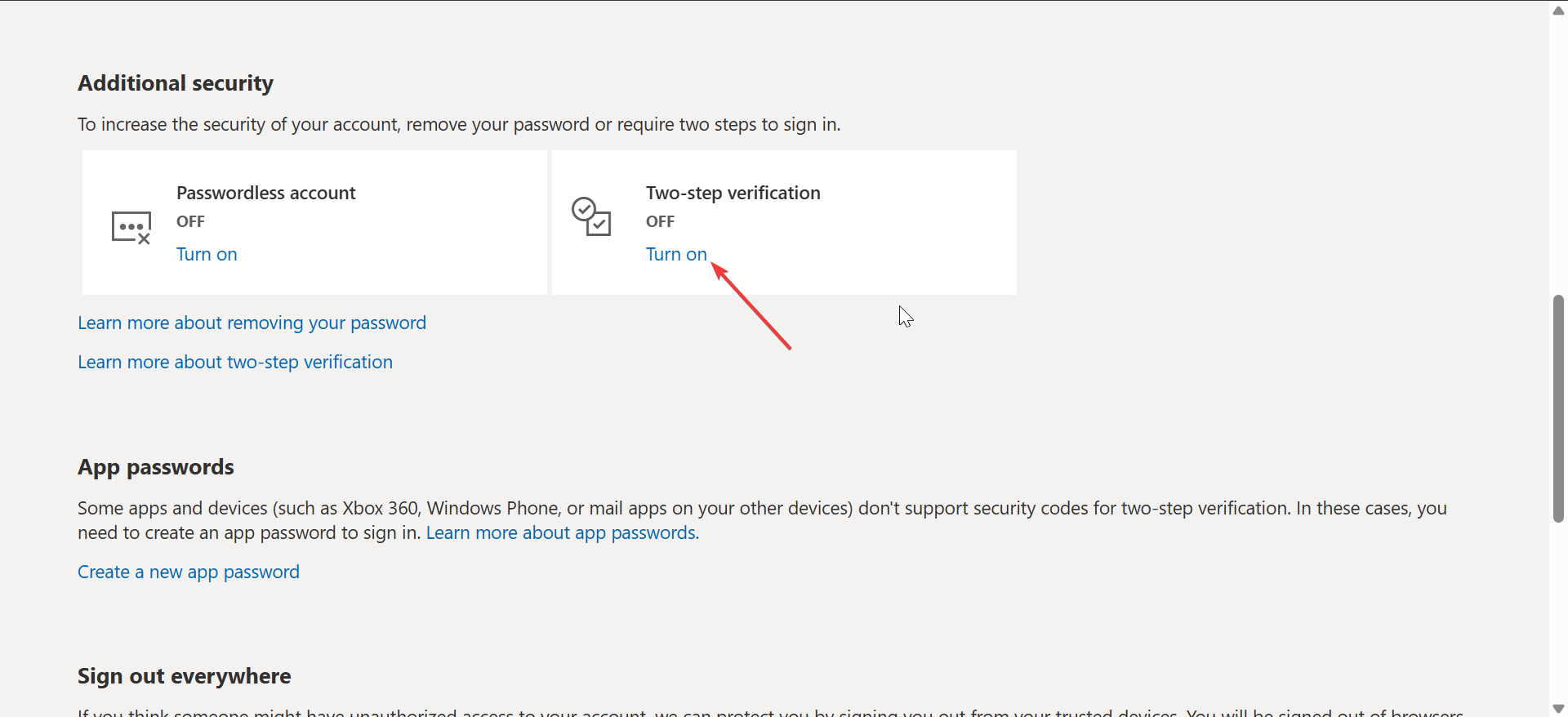
Task: Click the Two-step verification title text
Action: click(733, 194)
